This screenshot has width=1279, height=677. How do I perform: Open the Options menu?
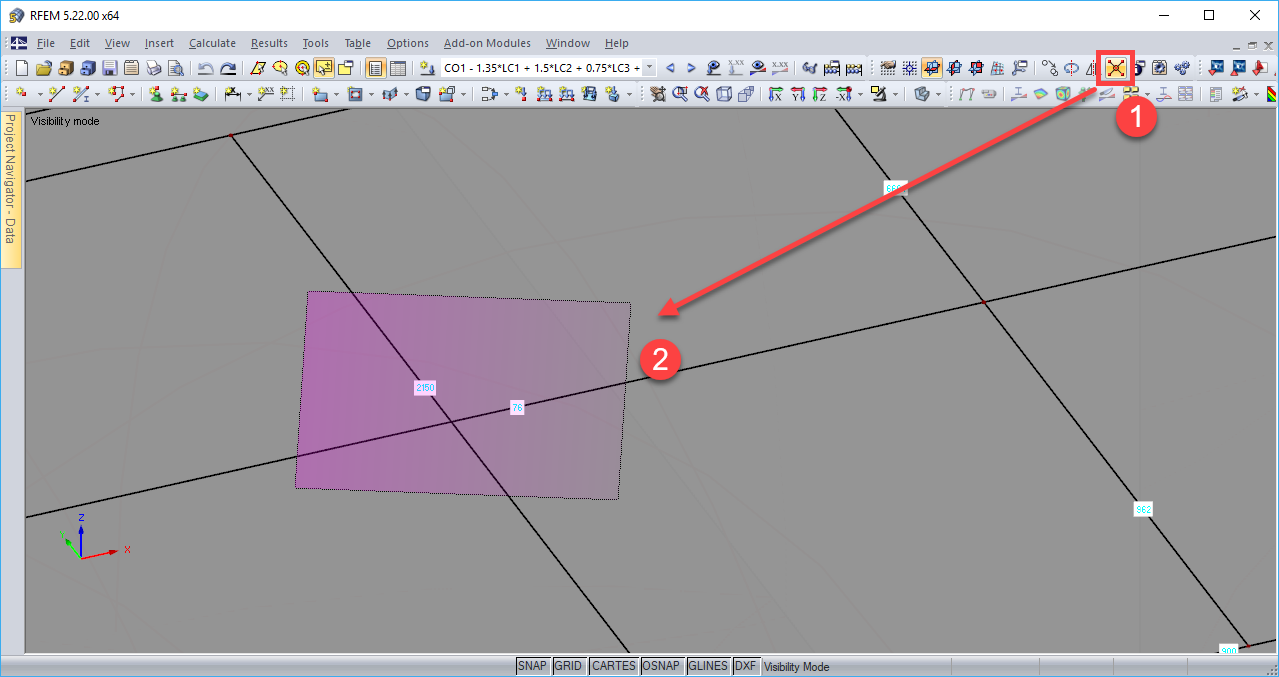point(408,43)
